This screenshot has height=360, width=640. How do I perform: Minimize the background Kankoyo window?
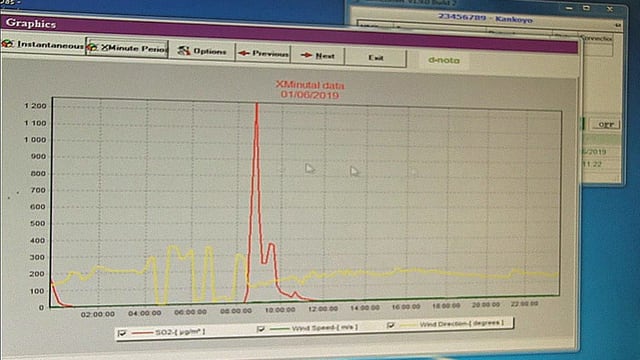pos(569,8)
